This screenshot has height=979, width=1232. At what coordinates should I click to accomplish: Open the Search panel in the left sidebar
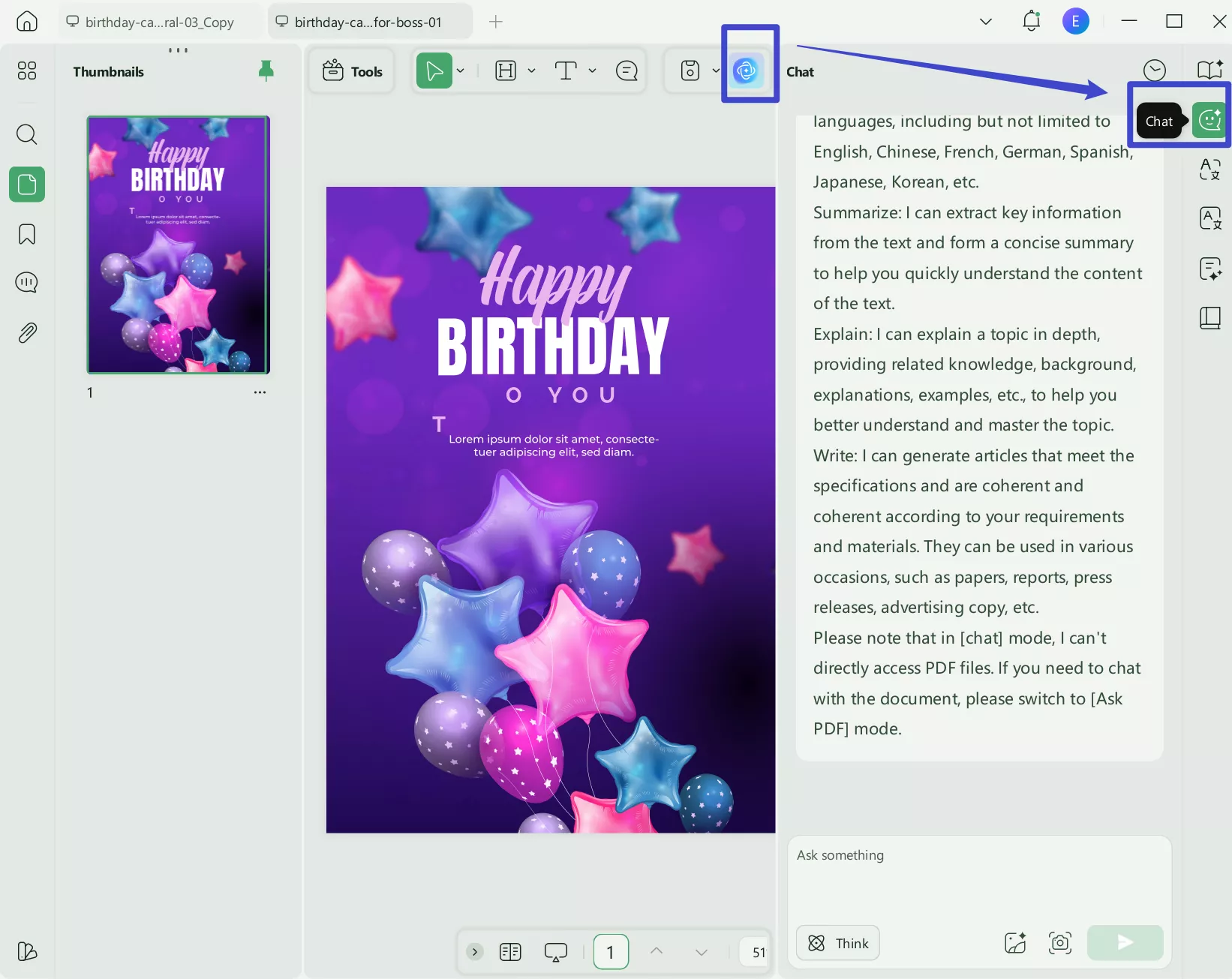(27, 135)
